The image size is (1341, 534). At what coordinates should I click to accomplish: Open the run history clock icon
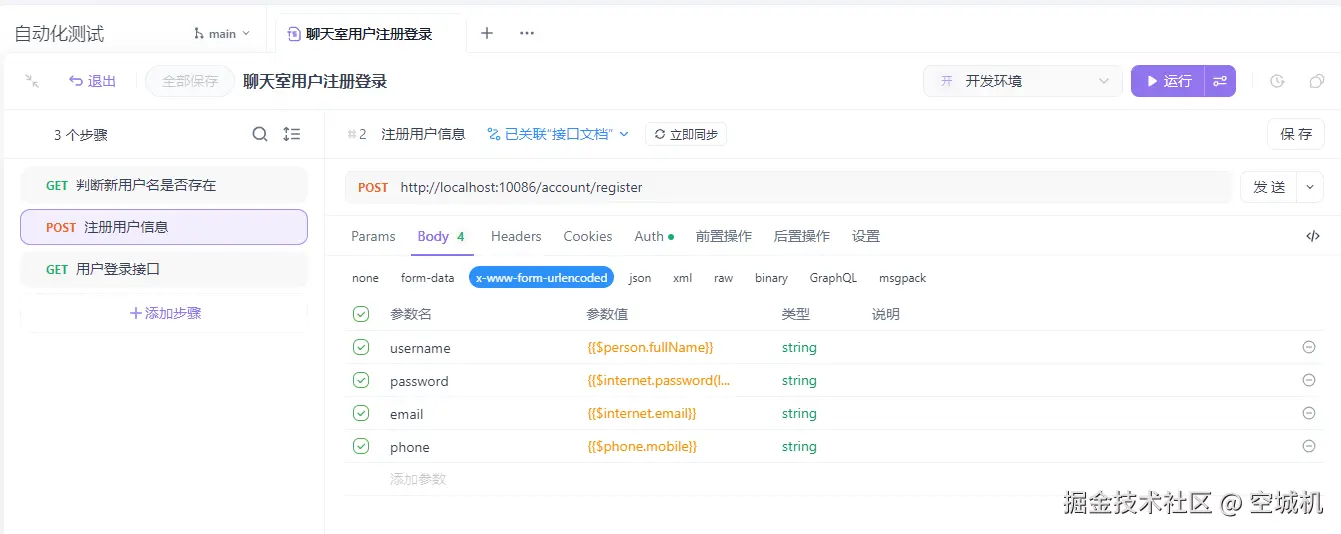tap(1277, 81)
